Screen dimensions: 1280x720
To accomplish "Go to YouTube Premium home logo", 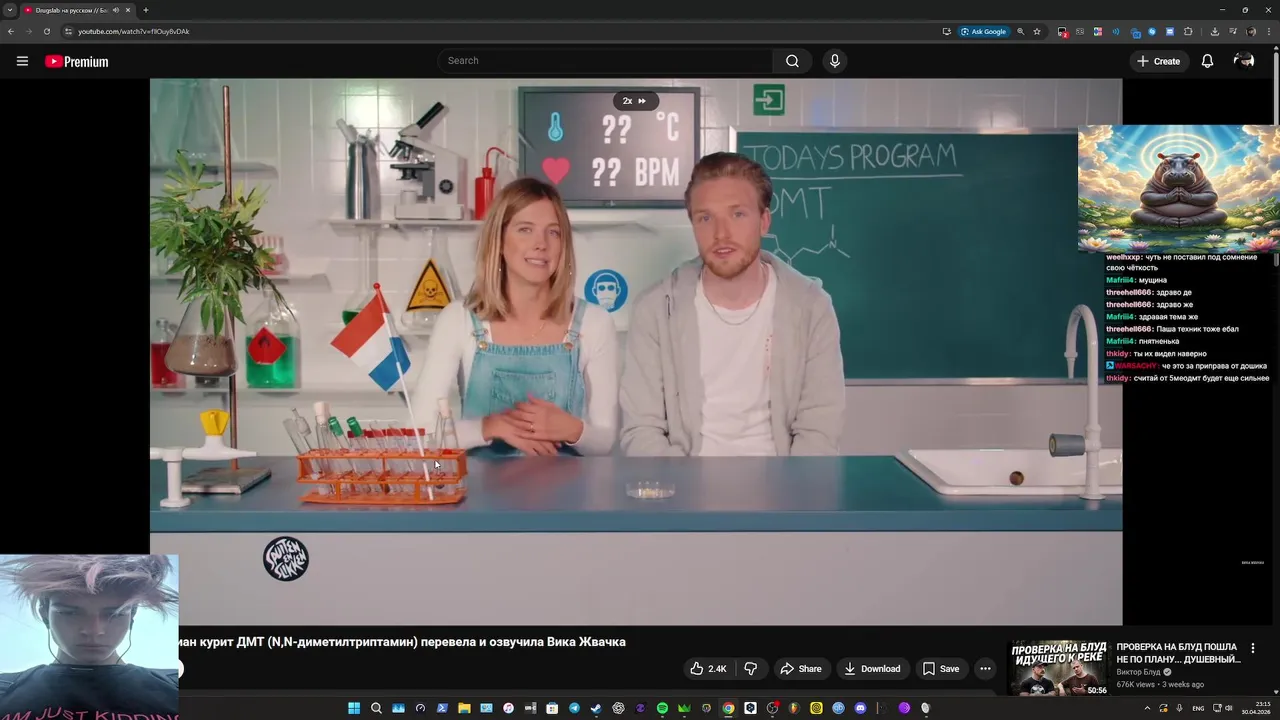I will coord(76,61).
